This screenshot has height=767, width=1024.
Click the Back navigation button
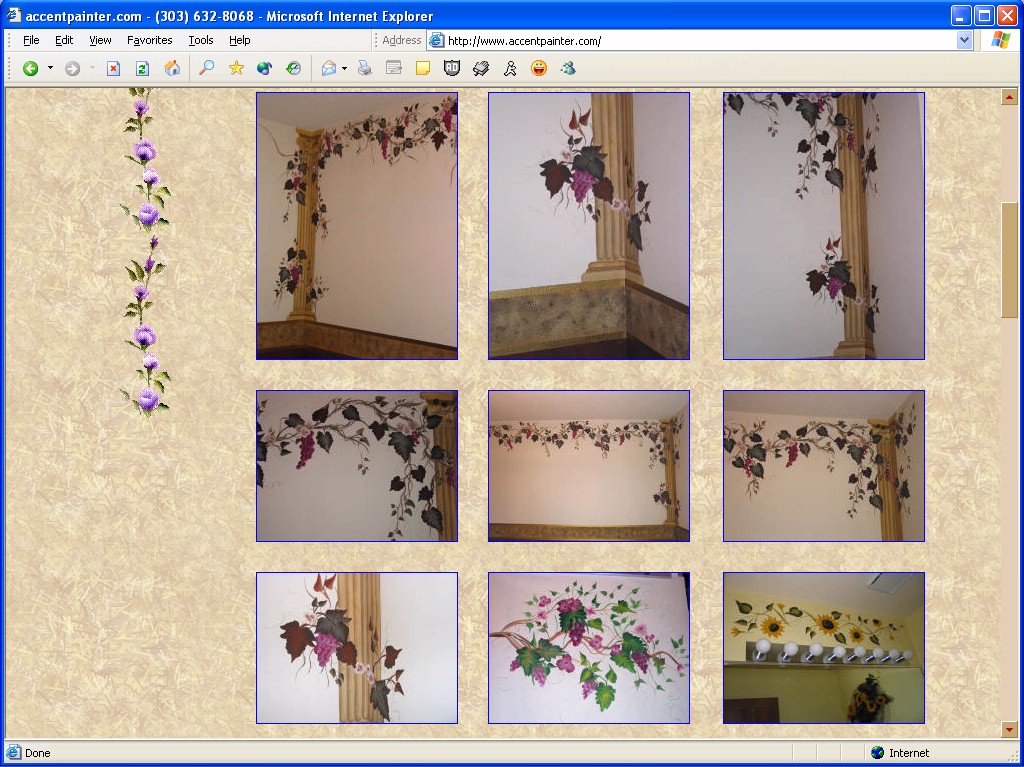pos(31,68)
